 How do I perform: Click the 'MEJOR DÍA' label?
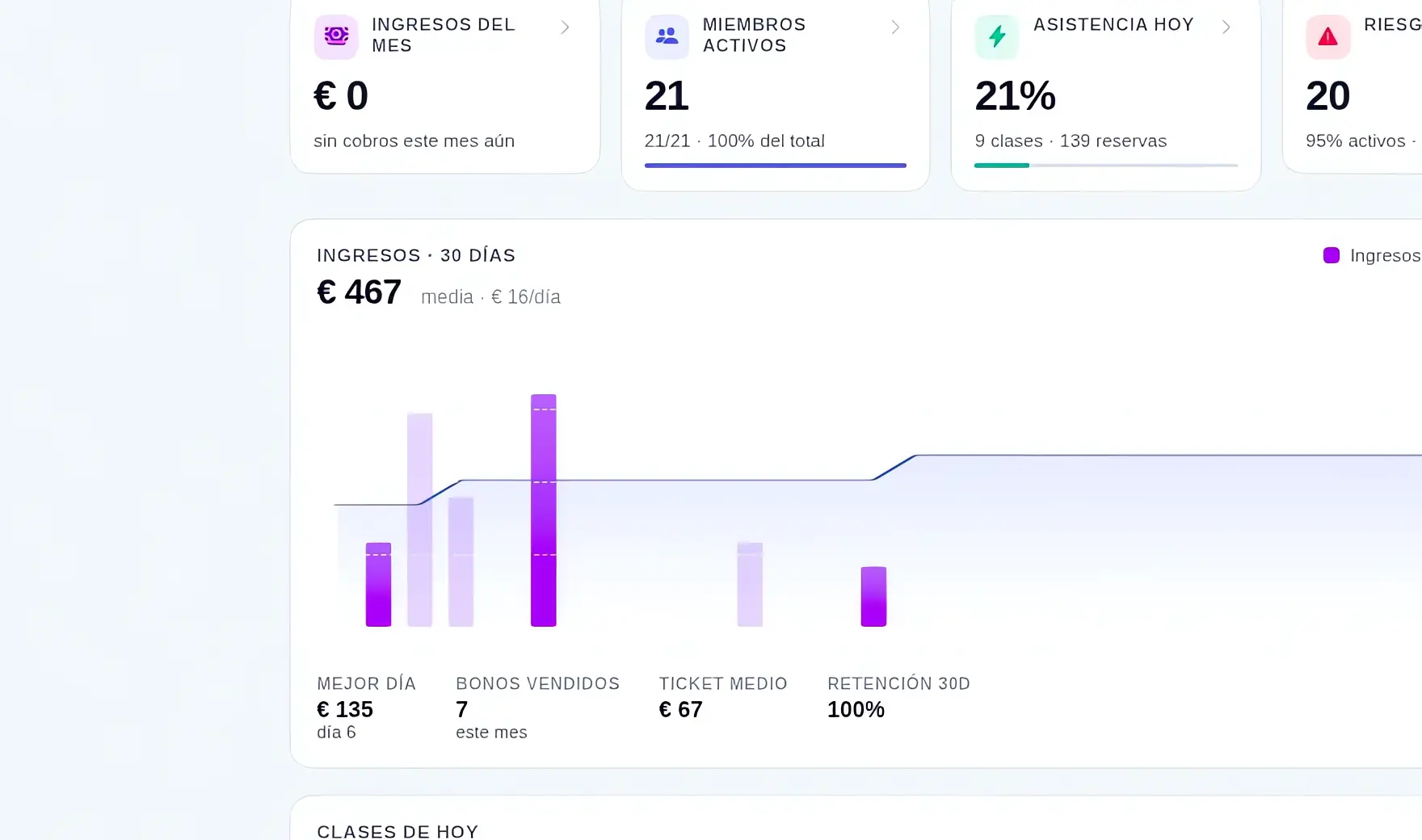pyautogui.click(x=366, y=683)
